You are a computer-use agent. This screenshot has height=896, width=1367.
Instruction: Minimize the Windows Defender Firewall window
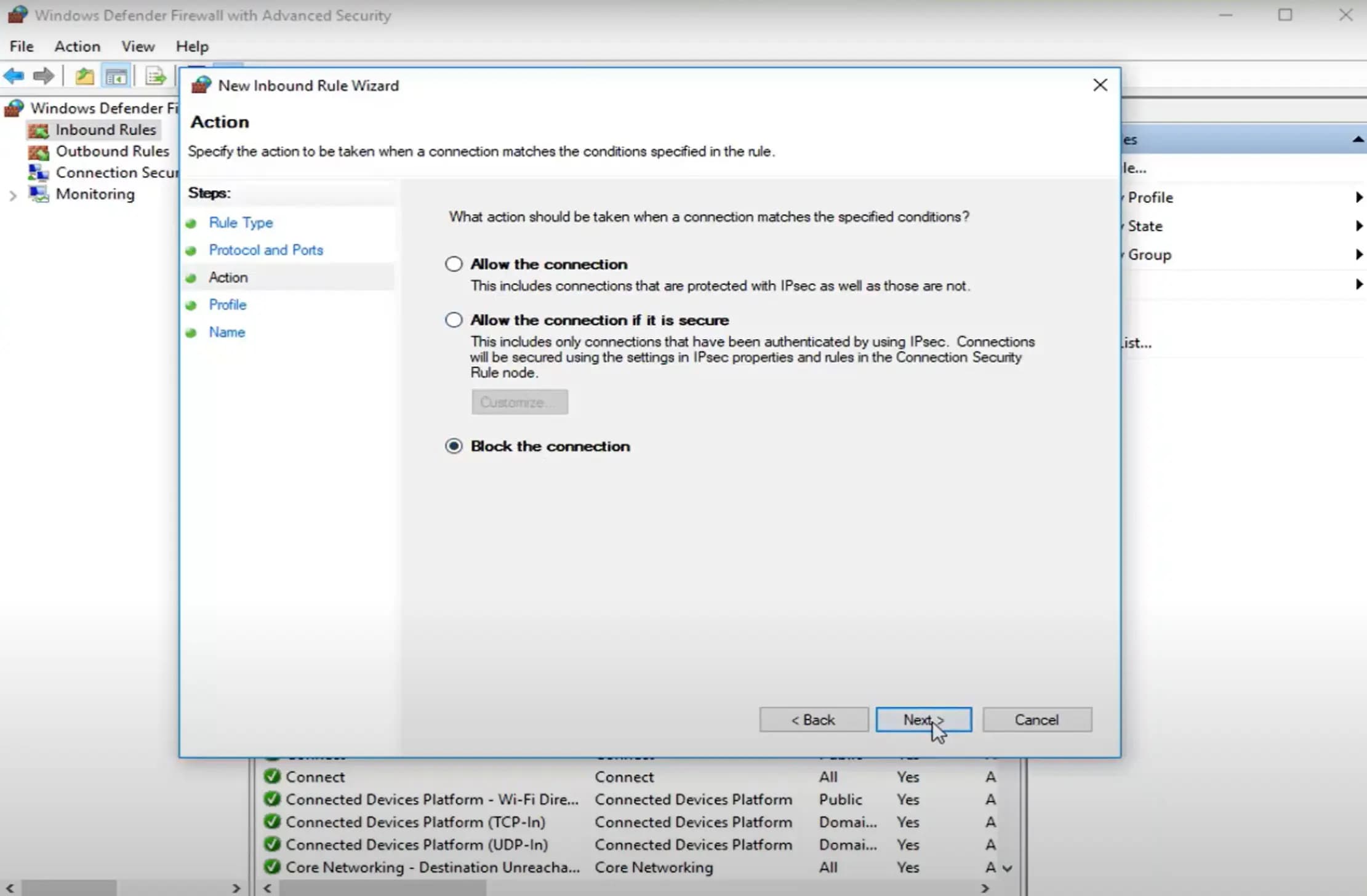1225,15
